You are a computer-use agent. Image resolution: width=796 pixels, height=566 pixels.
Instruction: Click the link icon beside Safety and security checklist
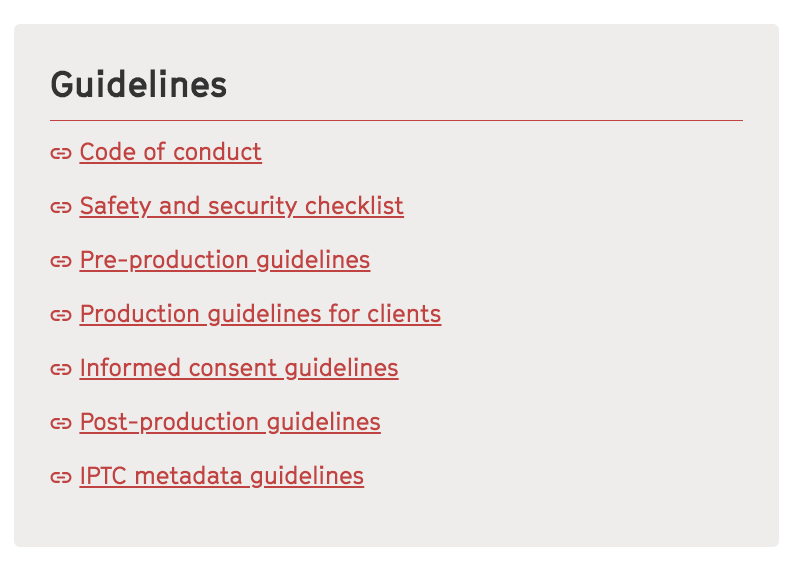point(61,207)
